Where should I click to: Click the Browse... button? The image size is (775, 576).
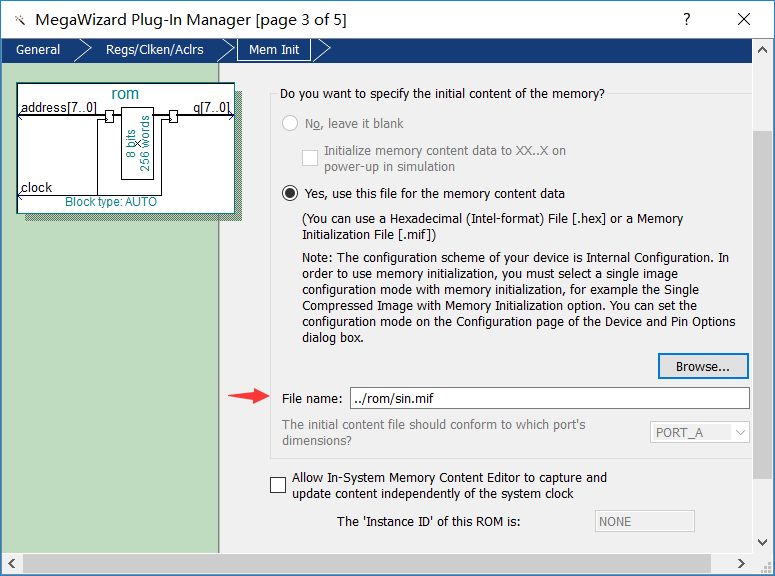coord(703,366)
